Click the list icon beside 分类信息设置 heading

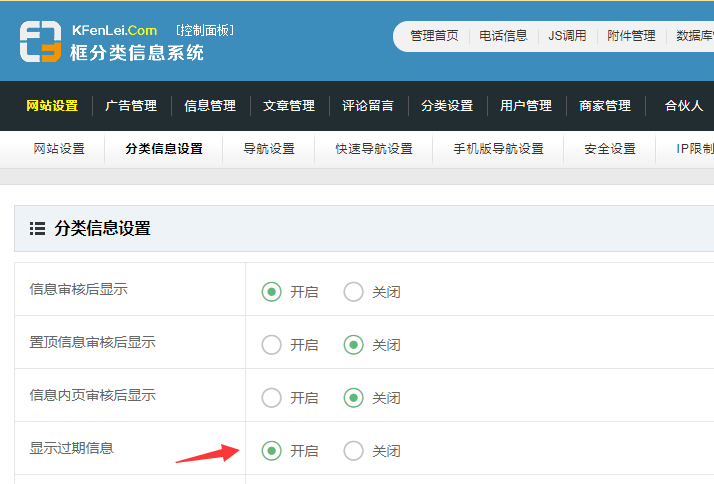38,228
